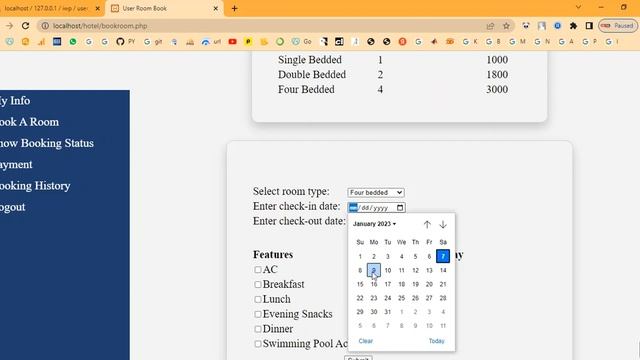Tick the Breakfast checkbox
This screenshot has height=360, width=640.
pyautogui.click(x=258, y=284)
